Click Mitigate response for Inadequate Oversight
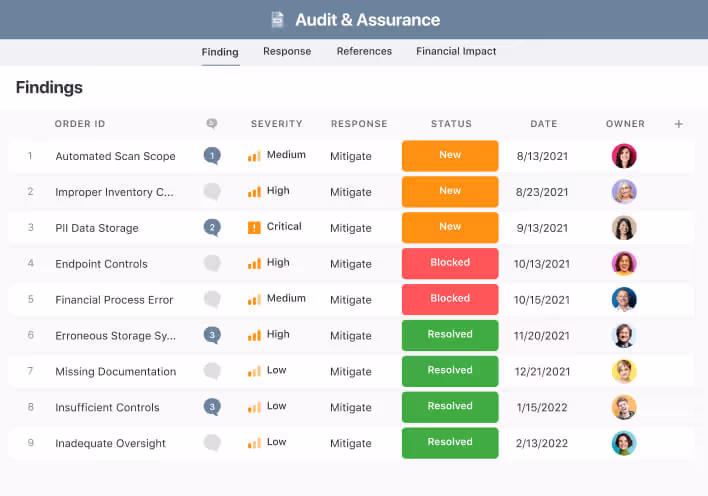This screenshot has height=496, width=708. coord(351,443)
